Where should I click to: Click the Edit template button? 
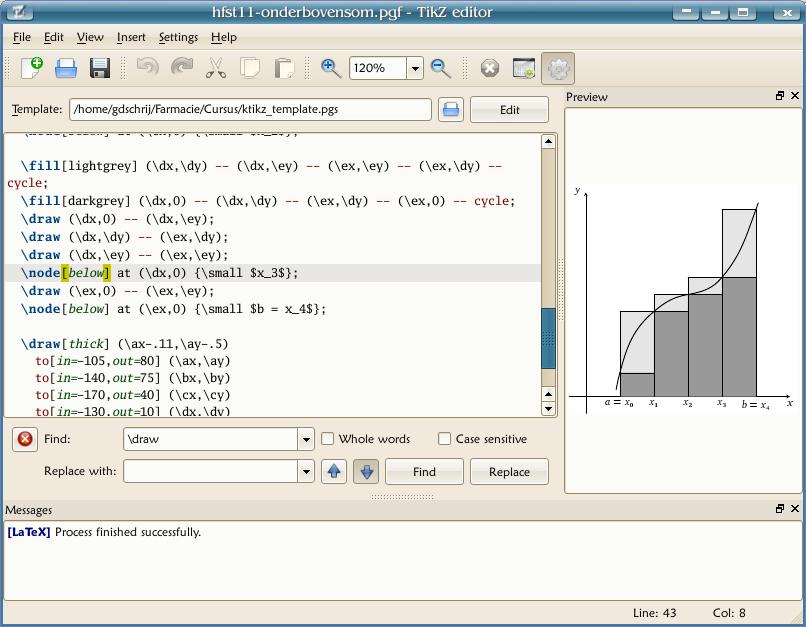click(509, 110)
